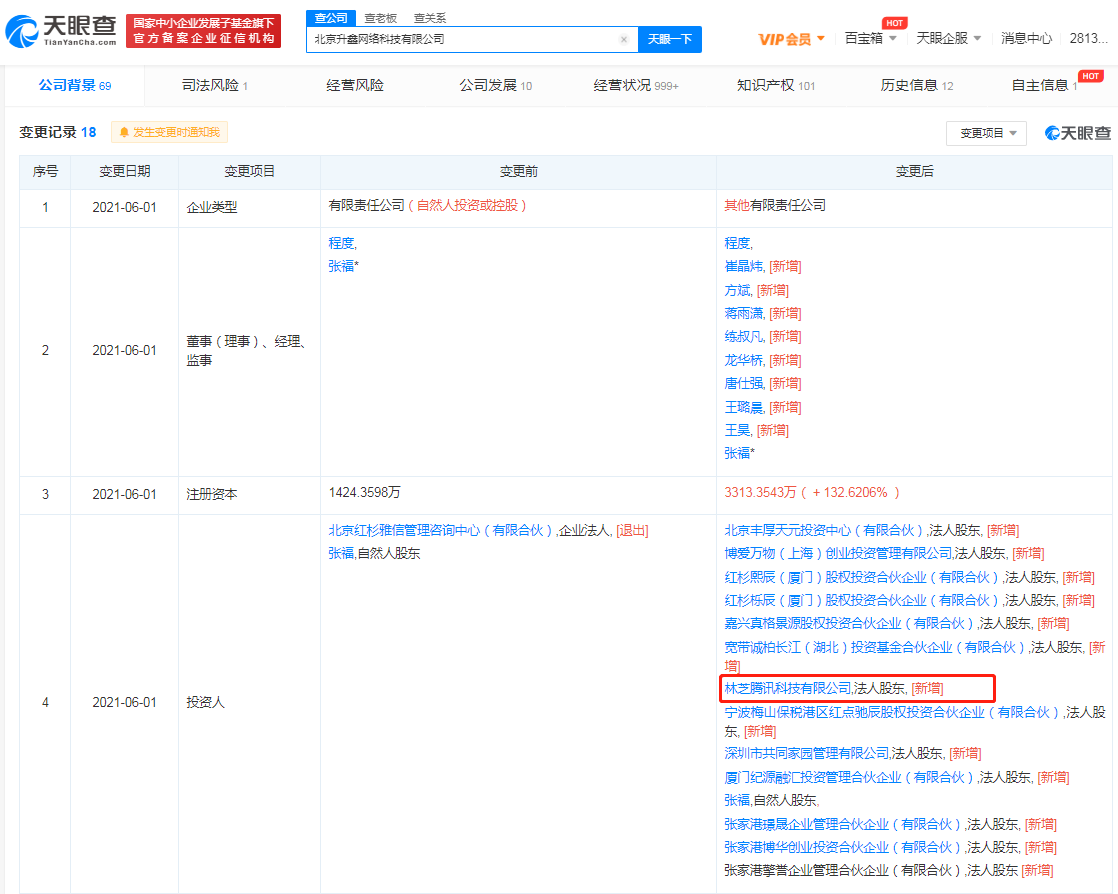Select the 查公司 search tab
Image resolution: width=1118 pixels, height=894 pixels.
(x=331, y=18)
